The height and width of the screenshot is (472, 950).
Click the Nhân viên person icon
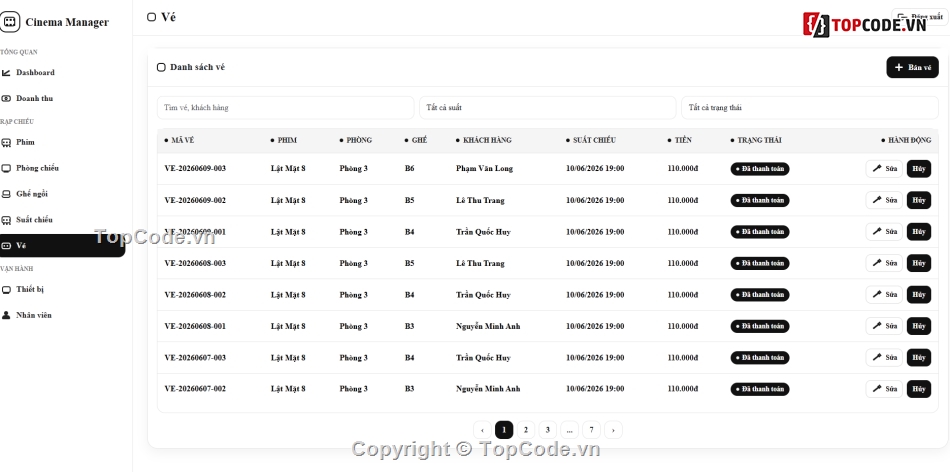pyautogui.click(x=6, y=315)
